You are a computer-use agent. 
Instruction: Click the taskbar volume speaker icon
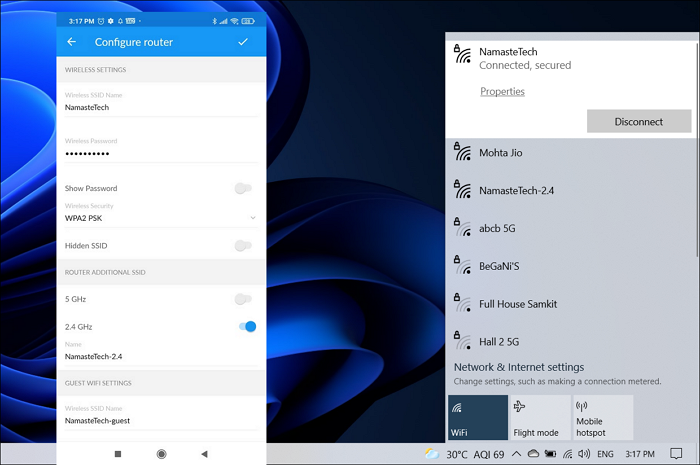coord(584,454)
